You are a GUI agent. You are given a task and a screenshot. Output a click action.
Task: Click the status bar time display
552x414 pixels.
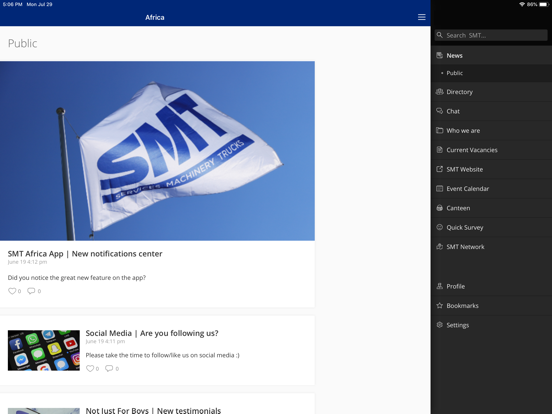point(12,4)
